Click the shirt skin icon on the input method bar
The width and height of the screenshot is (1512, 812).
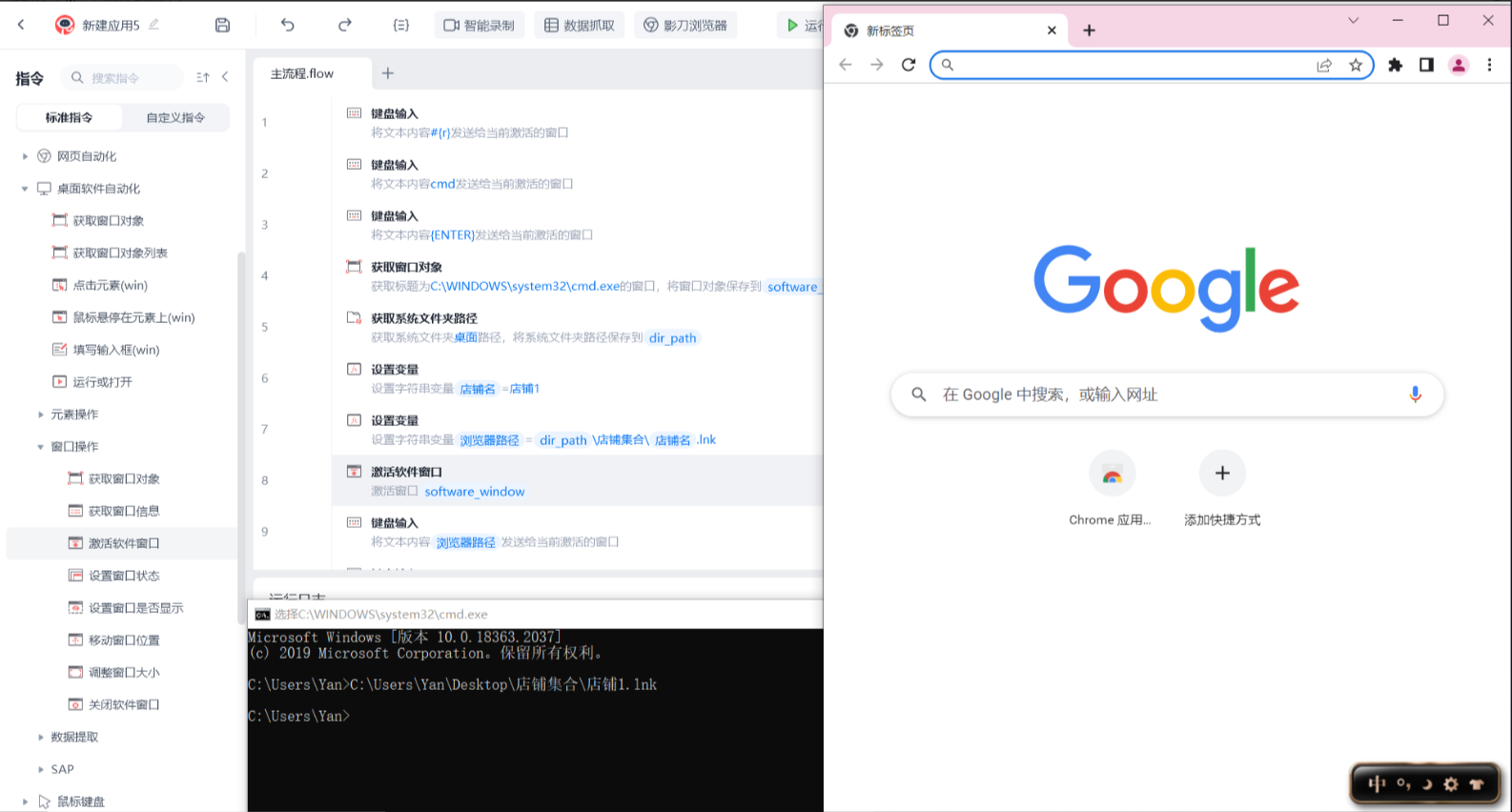(x=1478, y=784)
